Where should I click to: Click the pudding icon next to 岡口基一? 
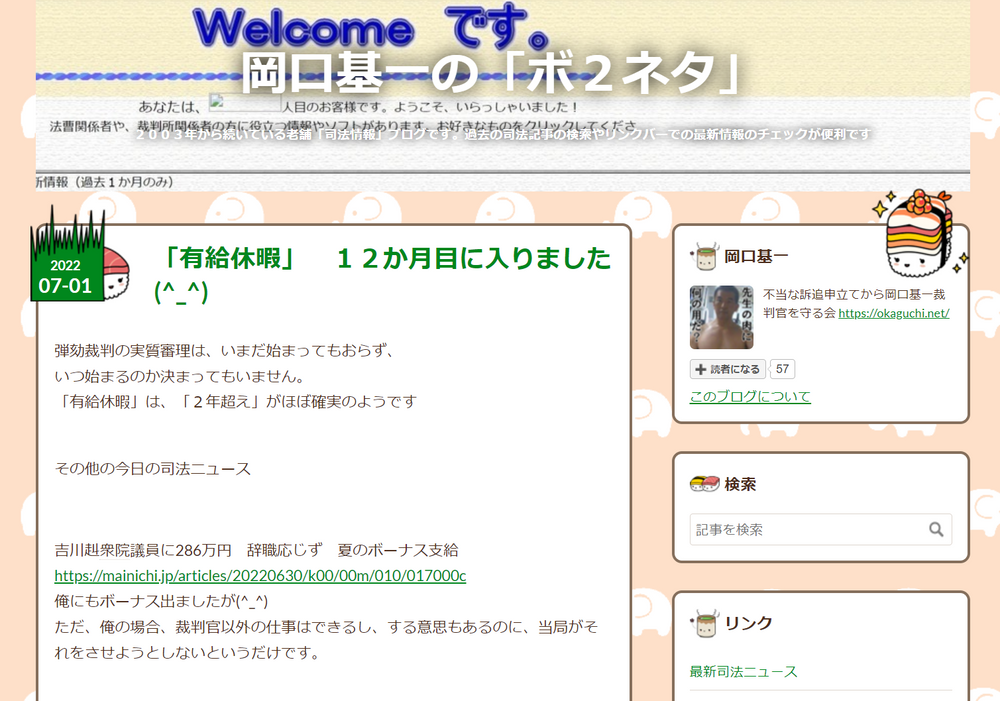point(705,256)
